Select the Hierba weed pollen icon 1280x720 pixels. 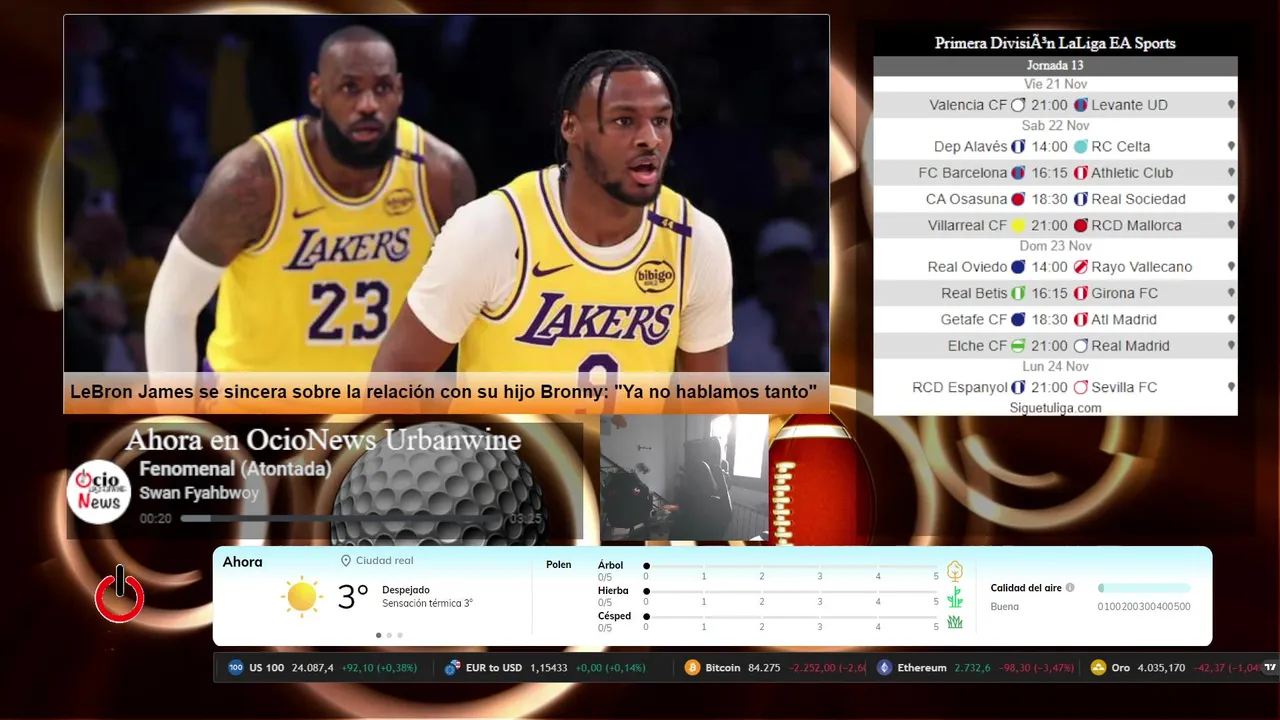(955, 597)
